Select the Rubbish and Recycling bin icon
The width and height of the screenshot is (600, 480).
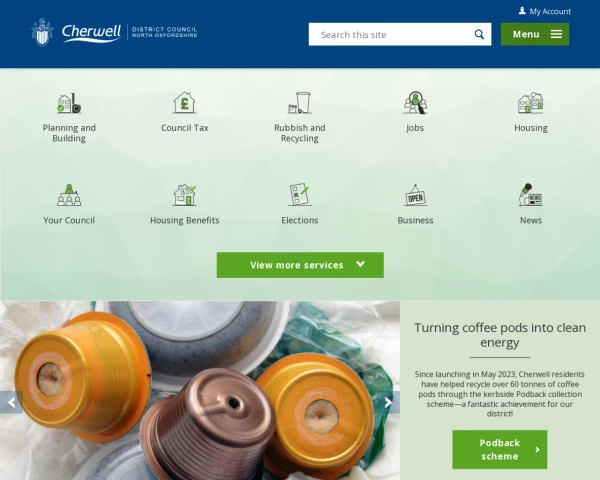pyautogui.click(x=300, y=103)
